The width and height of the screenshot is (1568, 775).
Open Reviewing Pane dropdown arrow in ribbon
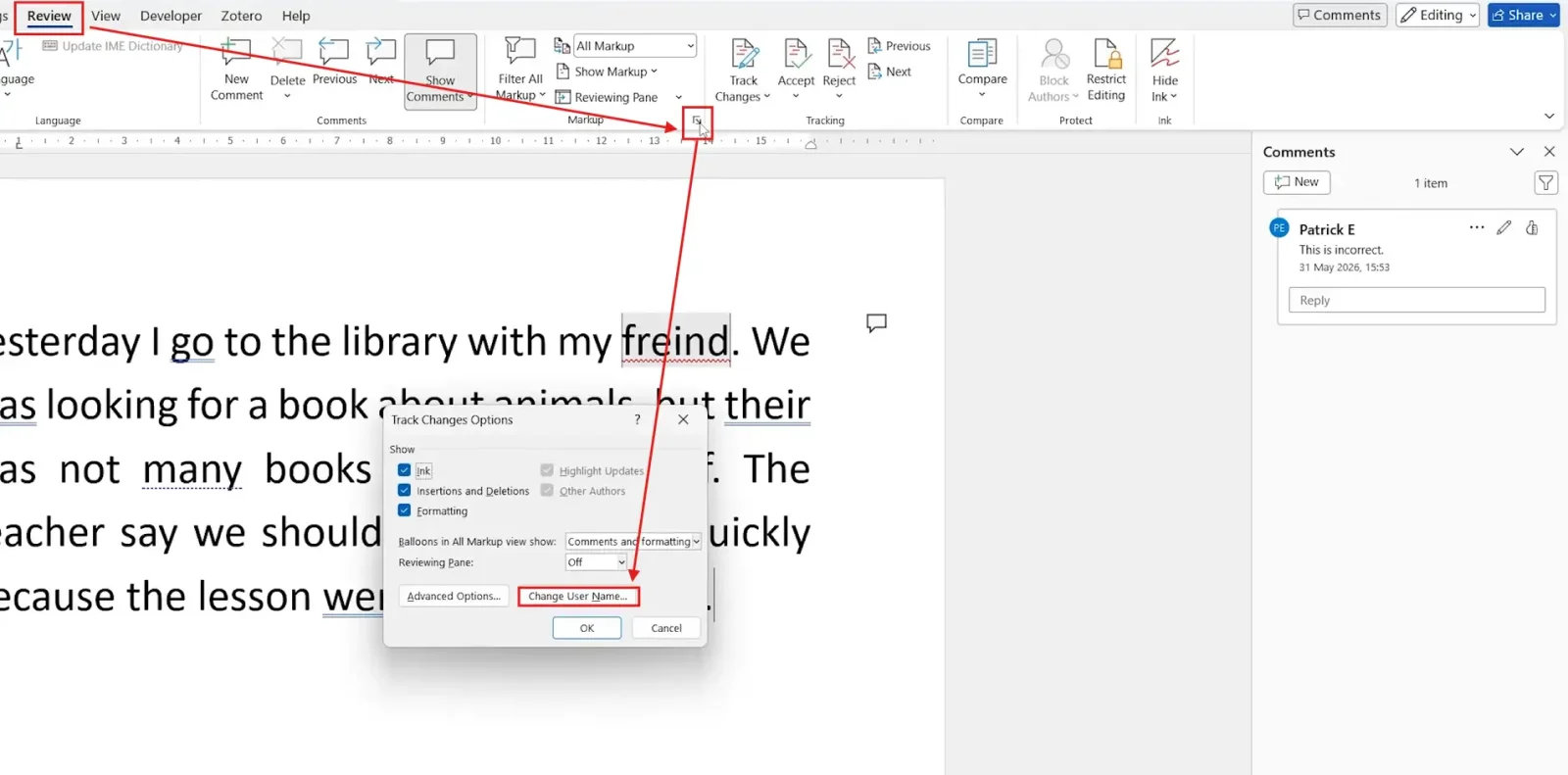point(678,97)
